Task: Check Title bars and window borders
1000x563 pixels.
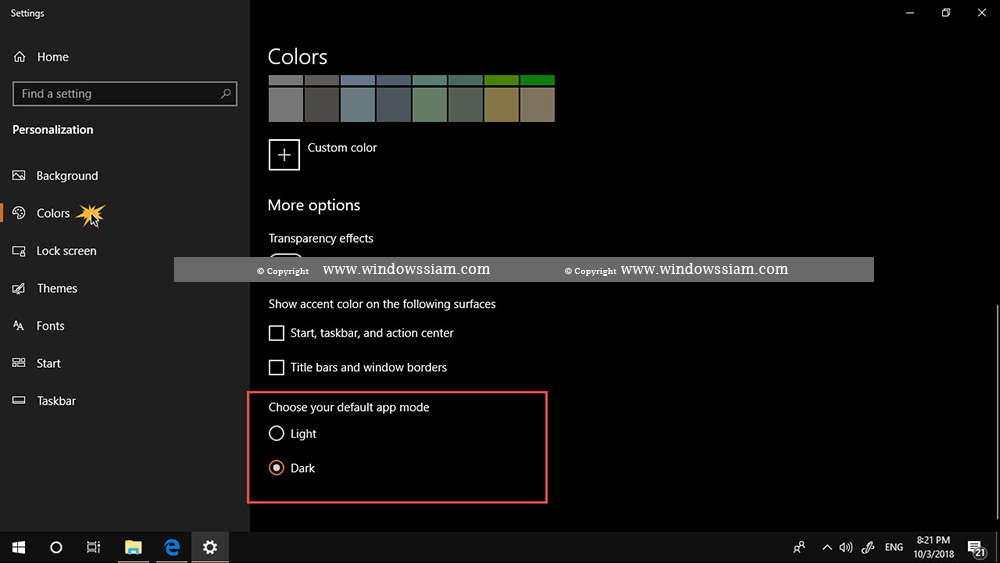Action: coord(276,367)
